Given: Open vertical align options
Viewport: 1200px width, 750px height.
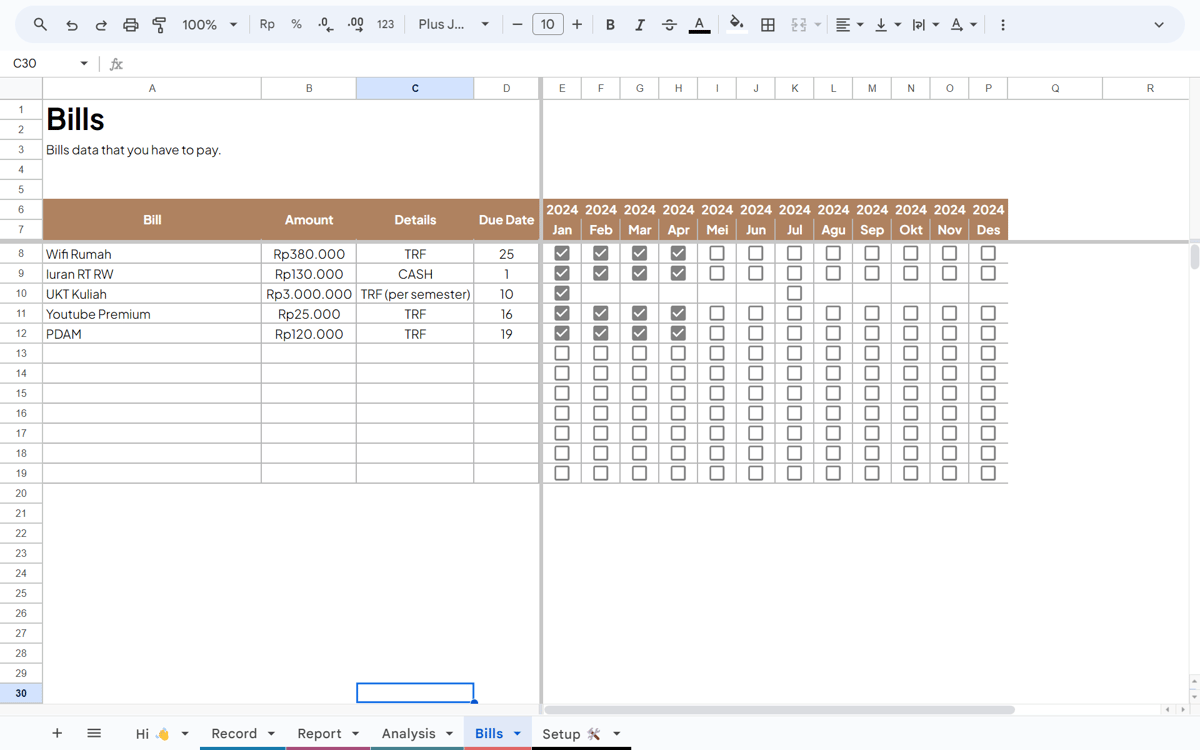Looking at the screenshot, I should (887, 24).
